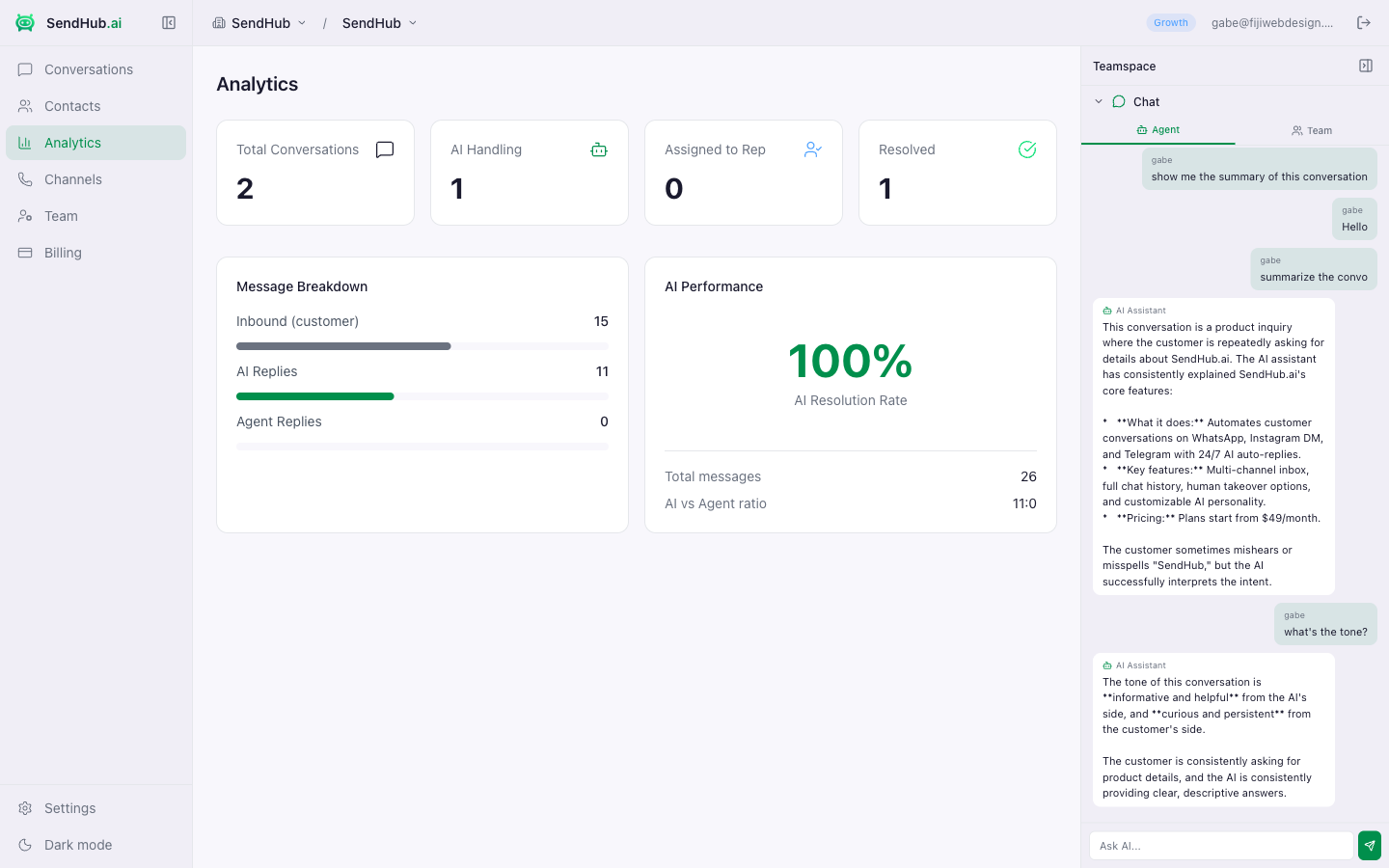The image size is (1389, 868).
Task: Click the Inbound (customer) progress bar
Action: pos(422,346)
